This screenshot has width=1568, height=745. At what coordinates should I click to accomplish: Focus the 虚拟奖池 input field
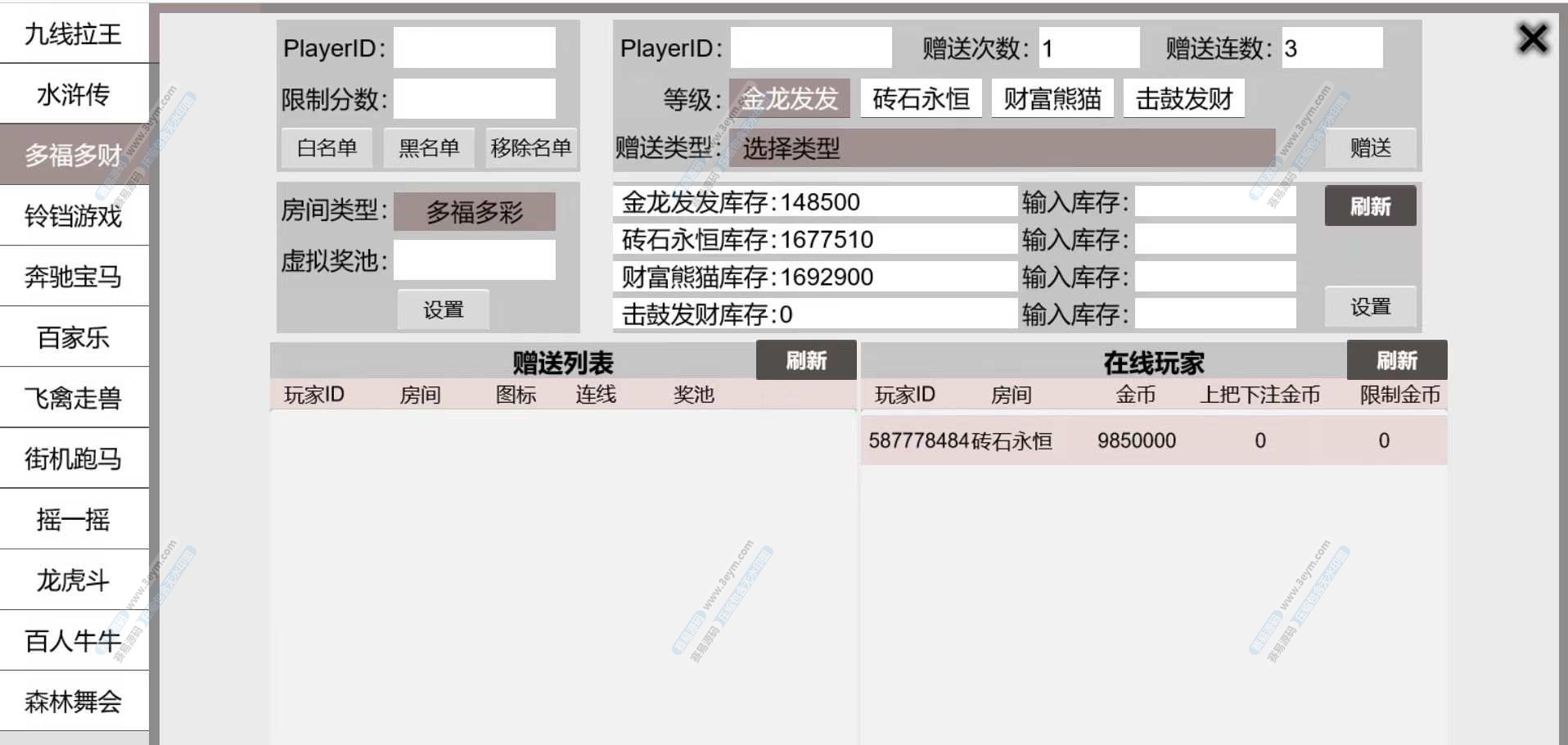click(474, 260)
